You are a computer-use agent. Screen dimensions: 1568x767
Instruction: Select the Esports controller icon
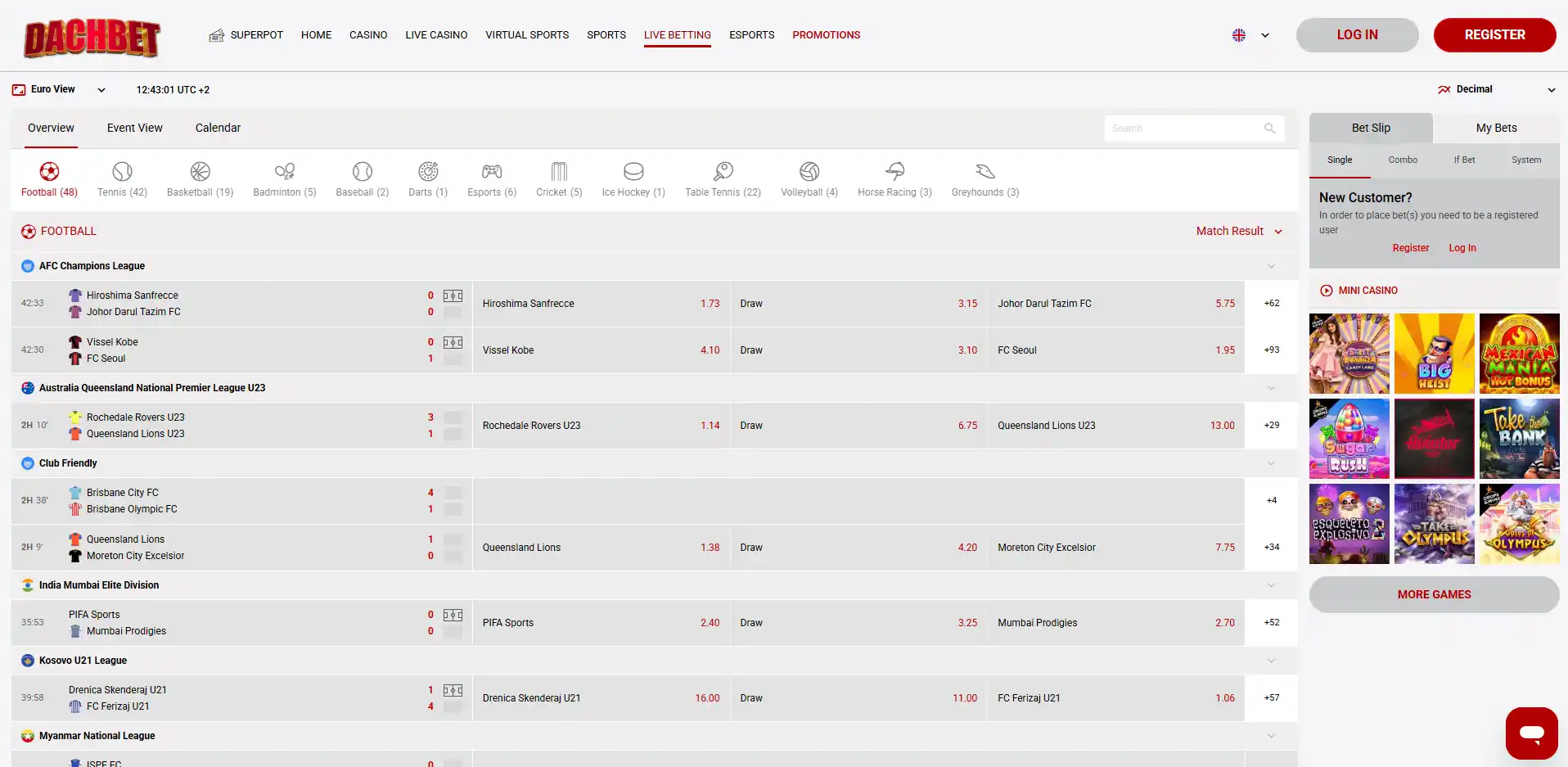[x=492, y=171]
